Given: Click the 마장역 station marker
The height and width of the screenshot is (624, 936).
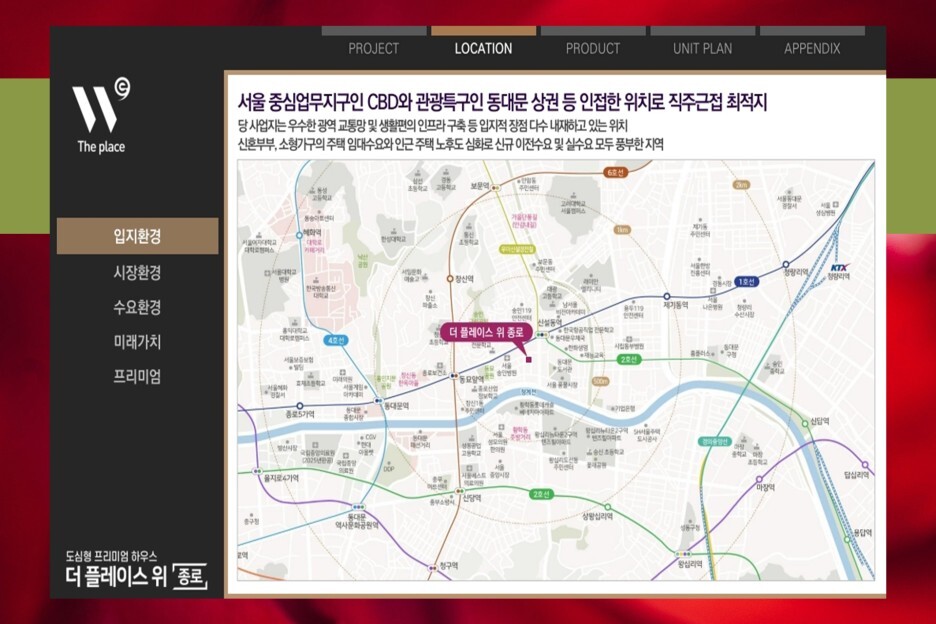Looking at the screenshot, I should click(759, 479).
